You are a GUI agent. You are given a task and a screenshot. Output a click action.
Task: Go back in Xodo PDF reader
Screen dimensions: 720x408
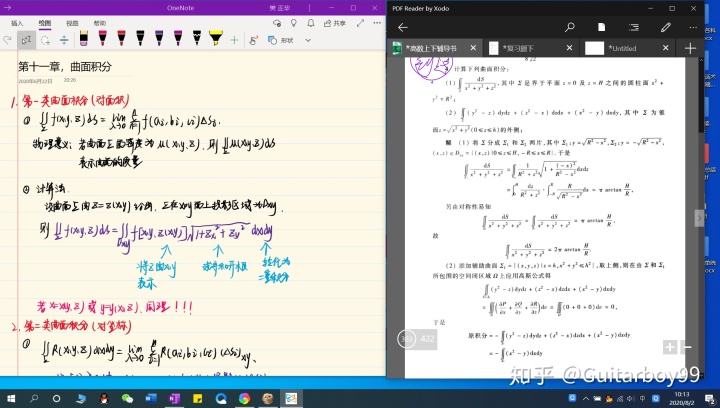(403, 28)
